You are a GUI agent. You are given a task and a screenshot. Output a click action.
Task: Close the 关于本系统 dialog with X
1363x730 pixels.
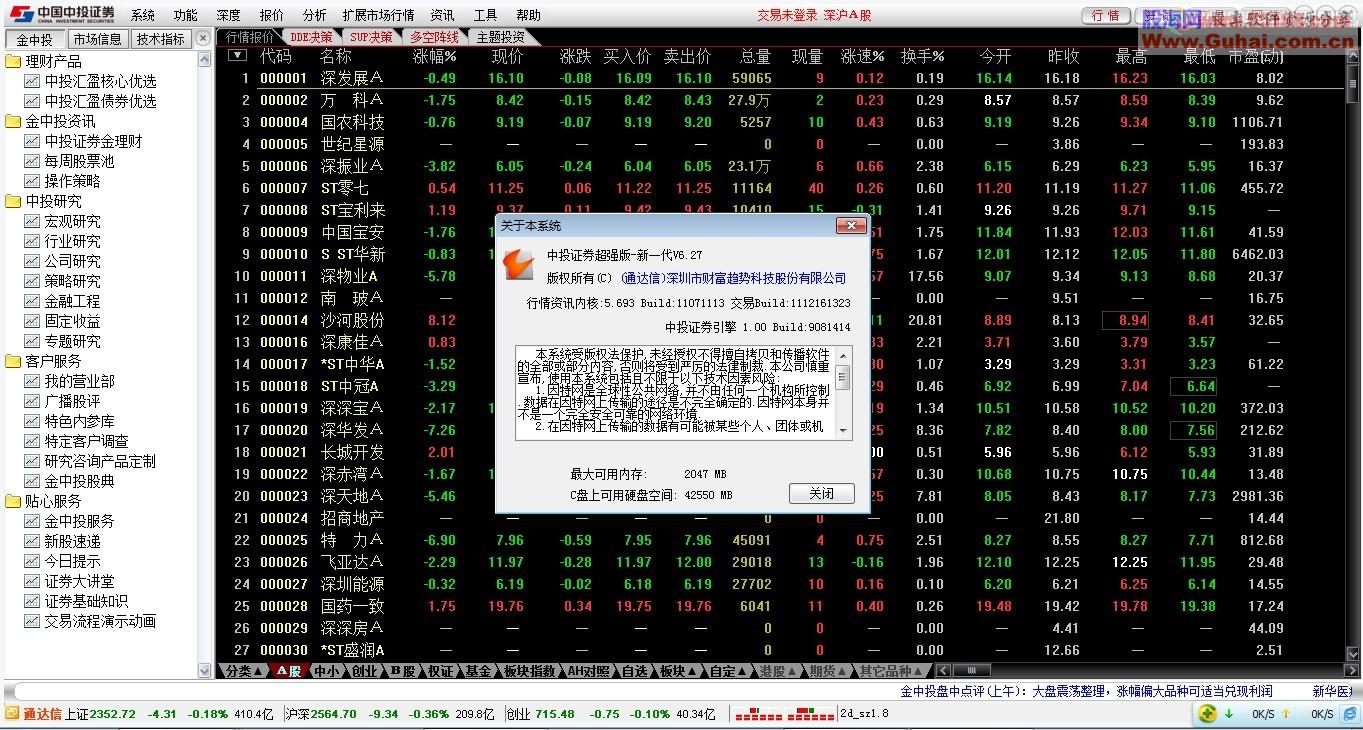pos(851,225)
